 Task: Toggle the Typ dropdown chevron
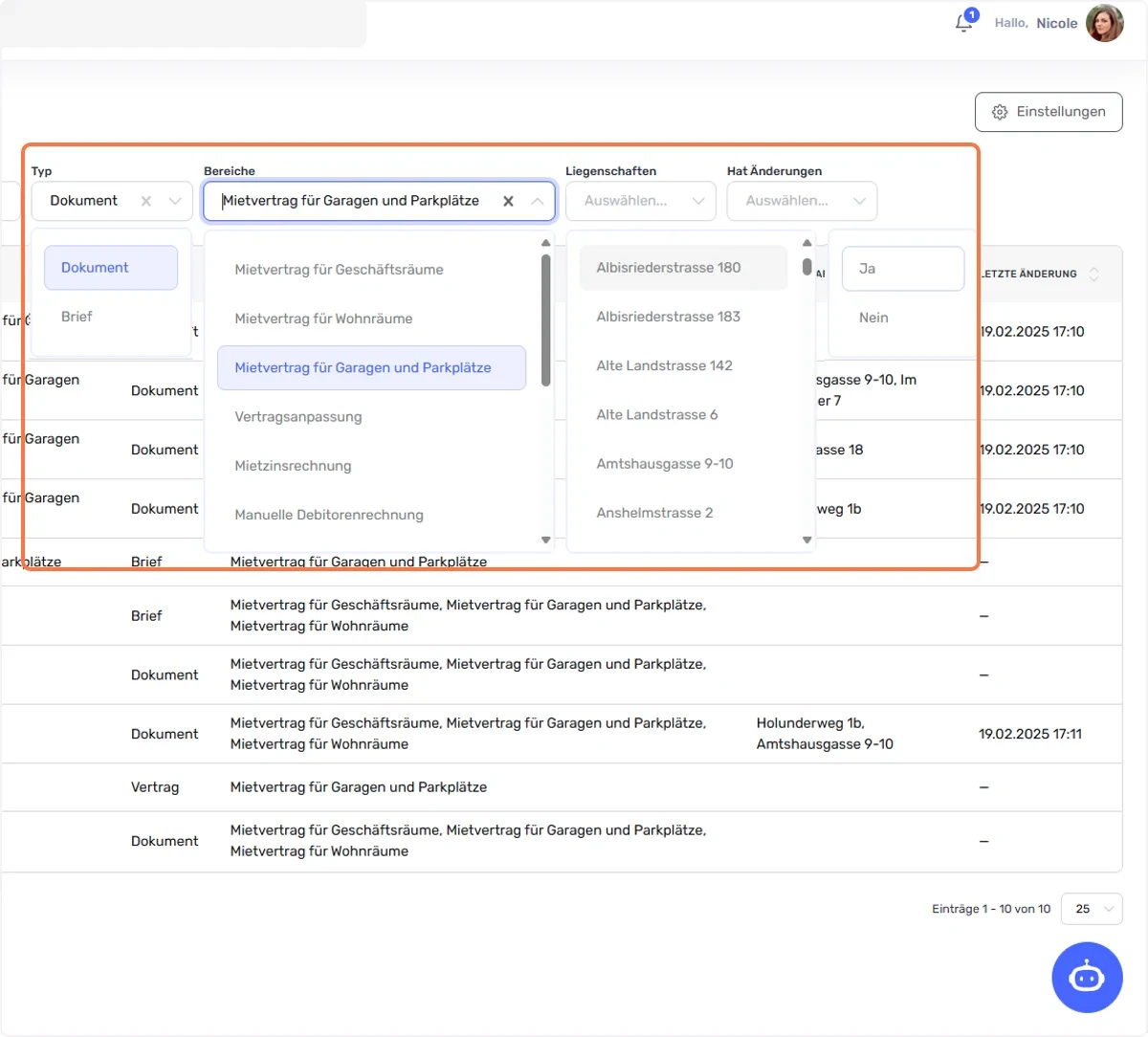(174, 201)
